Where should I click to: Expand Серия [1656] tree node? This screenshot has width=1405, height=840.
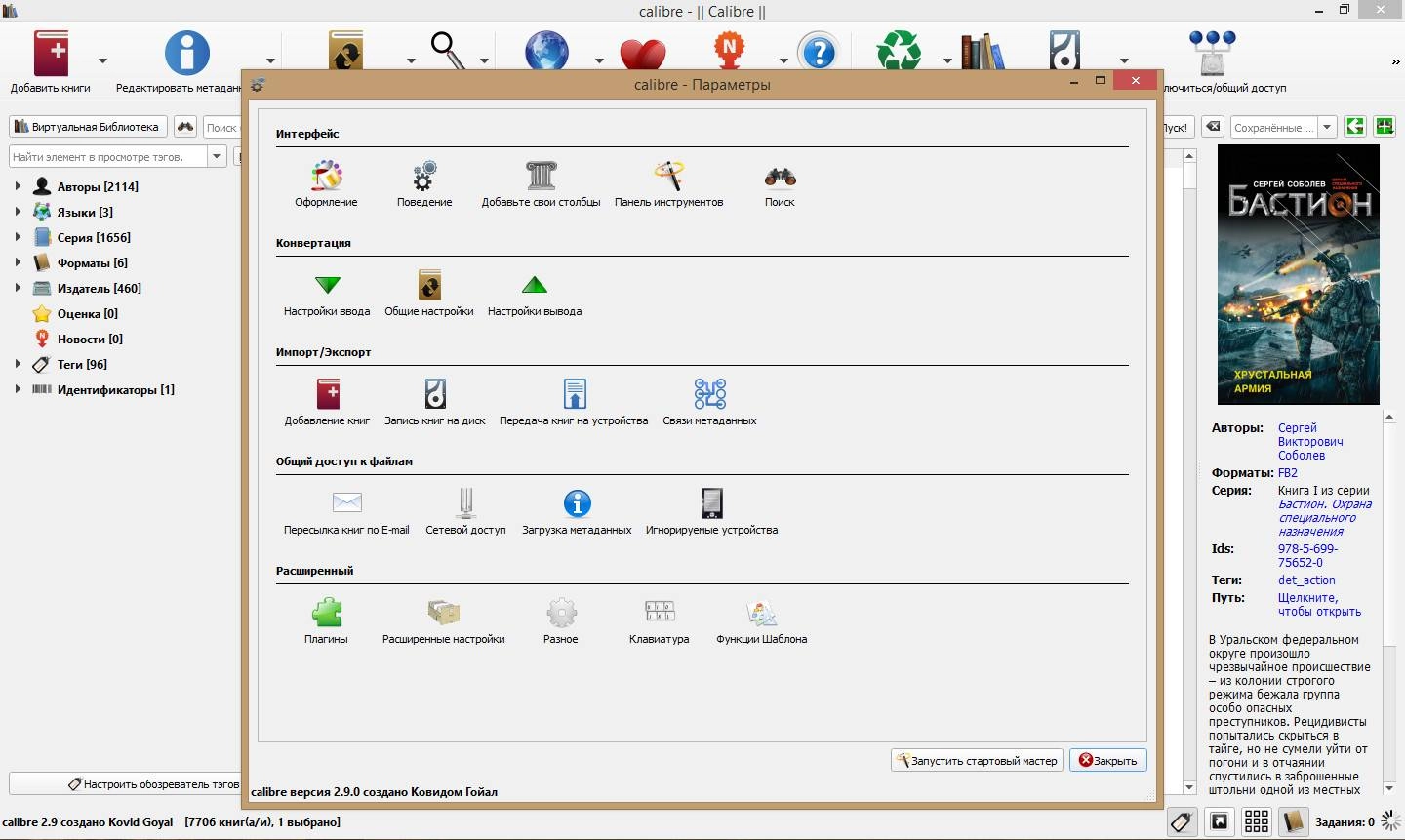18,237
